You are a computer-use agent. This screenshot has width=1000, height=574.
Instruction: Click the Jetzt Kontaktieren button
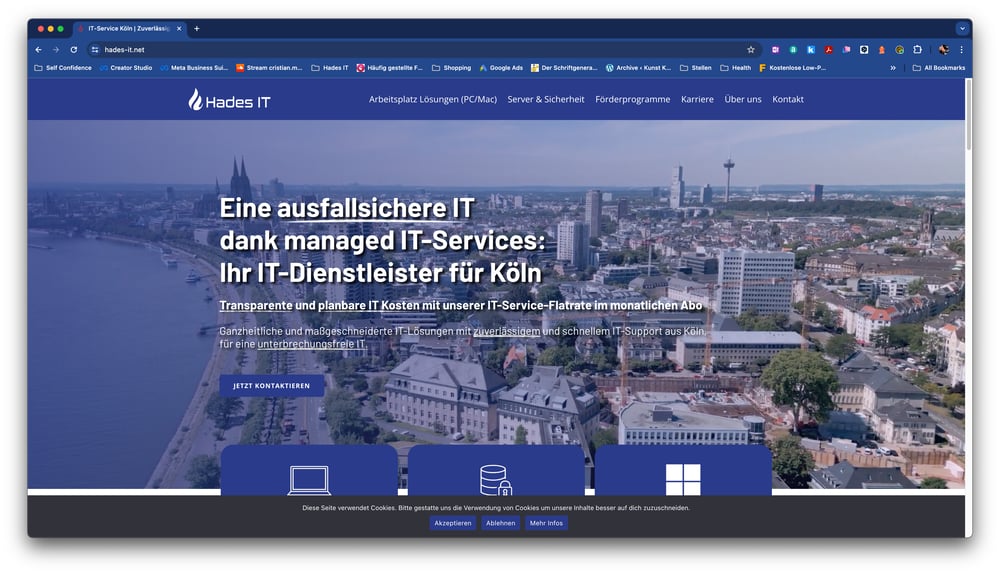tap(272, 386)
